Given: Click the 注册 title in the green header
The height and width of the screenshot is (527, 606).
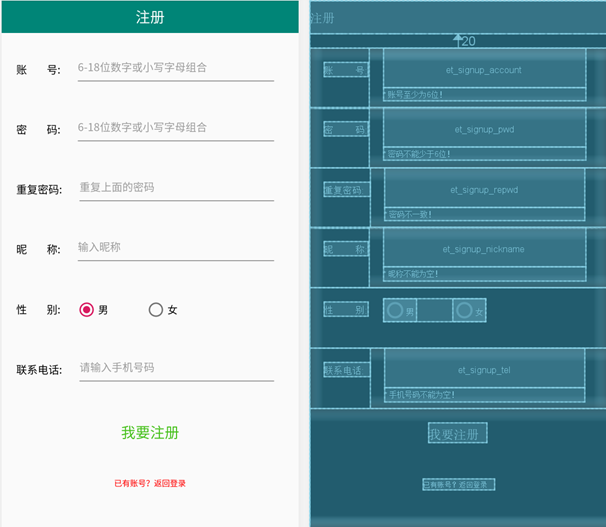Looking at the screenshot, I should click(x=150, y=17).
